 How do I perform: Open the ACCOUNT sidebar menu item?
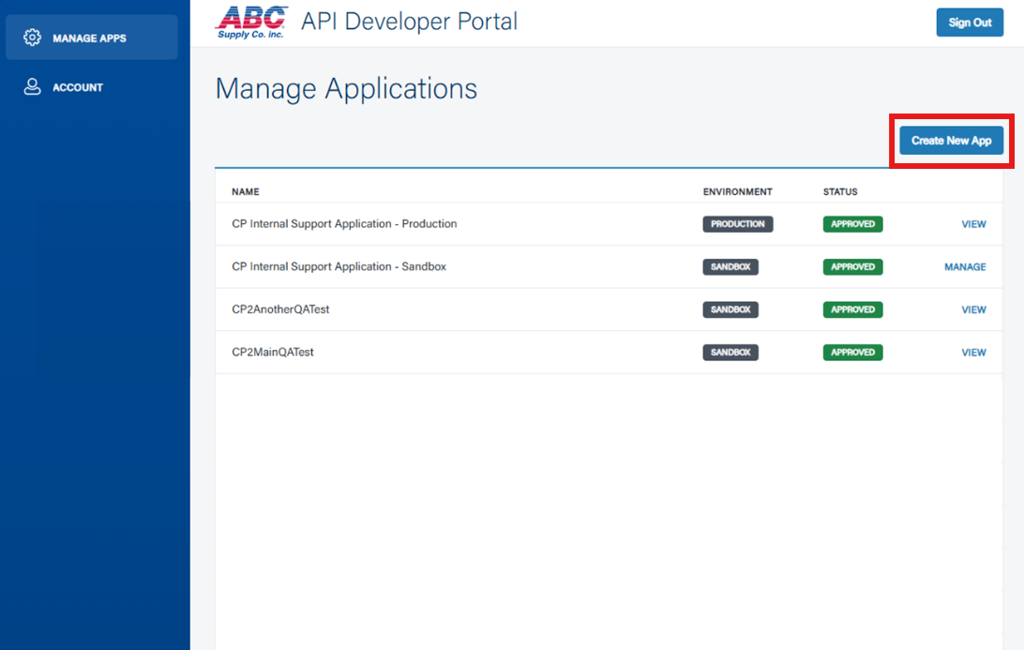point(78,87)
